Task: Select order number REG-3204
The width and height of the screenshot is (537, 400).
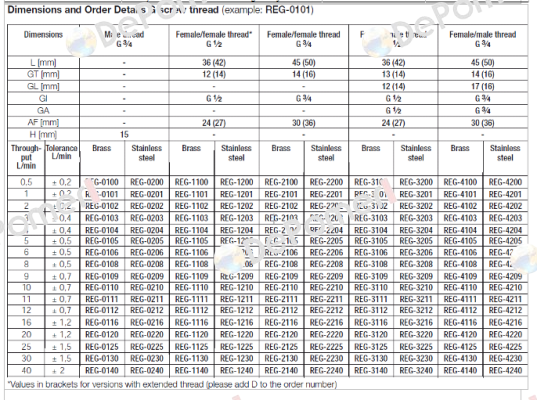Action: pos(416,230)
